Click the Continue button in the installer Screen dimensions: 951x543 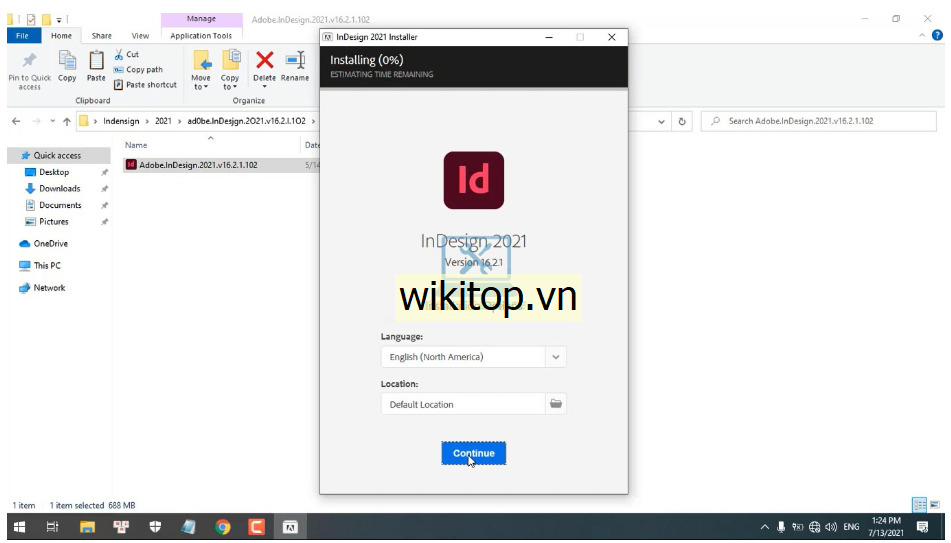coord(473,453)
